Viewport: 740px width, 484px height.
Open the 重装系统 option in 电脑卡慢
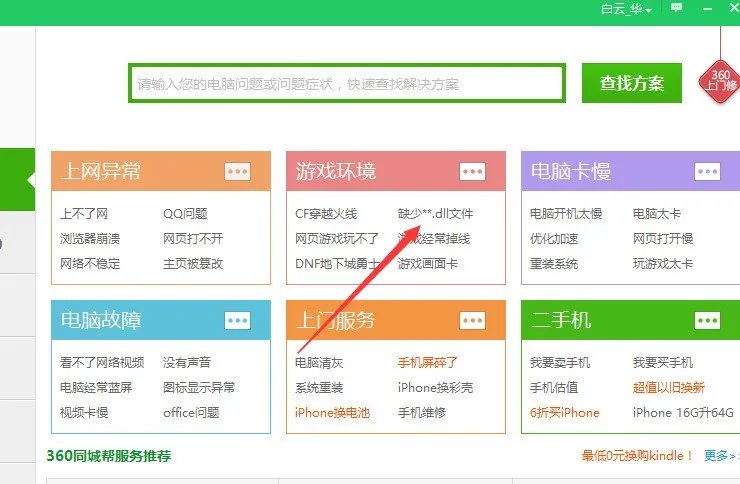point(554,264)
